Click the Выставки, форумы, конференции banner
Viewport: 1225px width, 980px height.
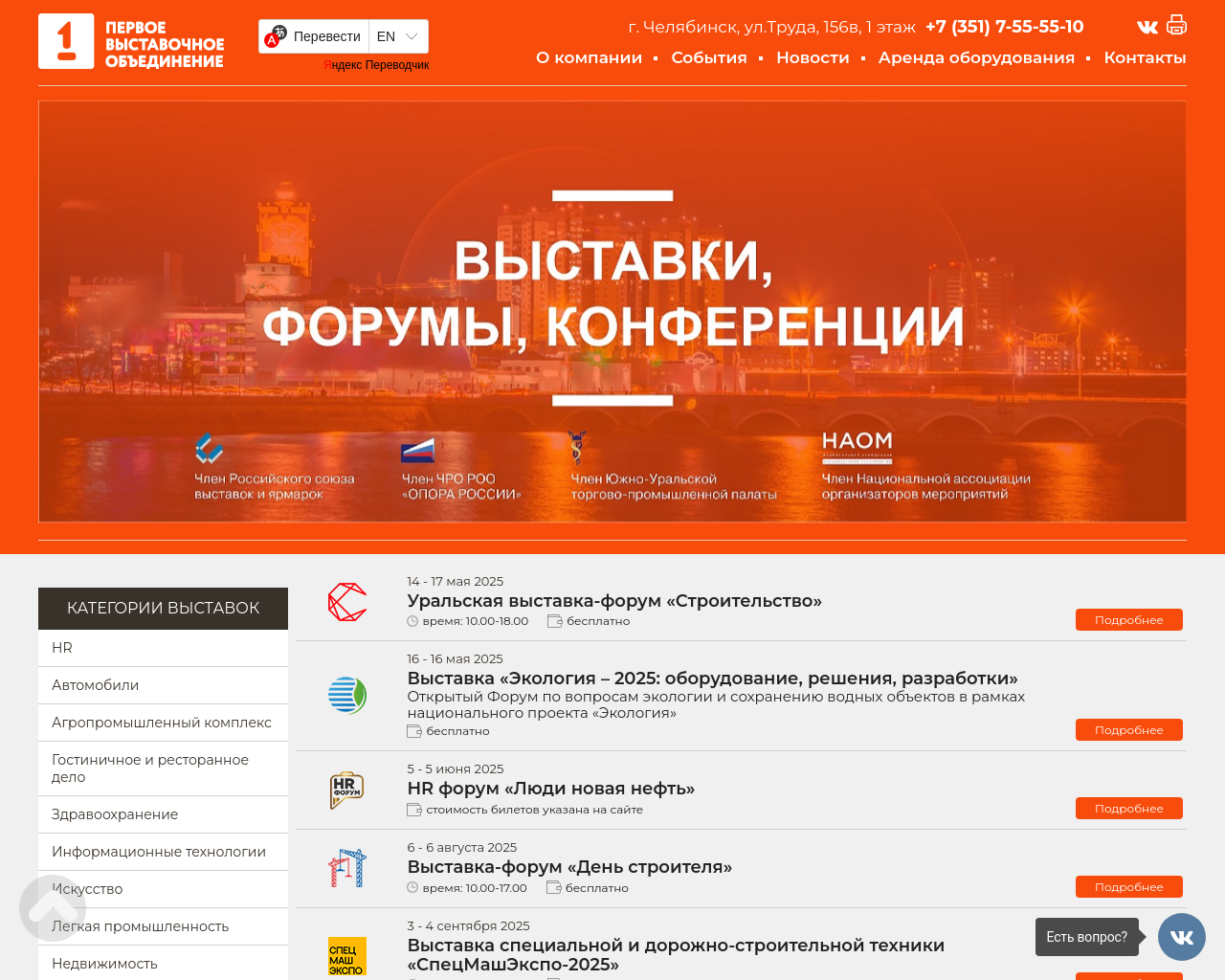[x=612, y=311]
